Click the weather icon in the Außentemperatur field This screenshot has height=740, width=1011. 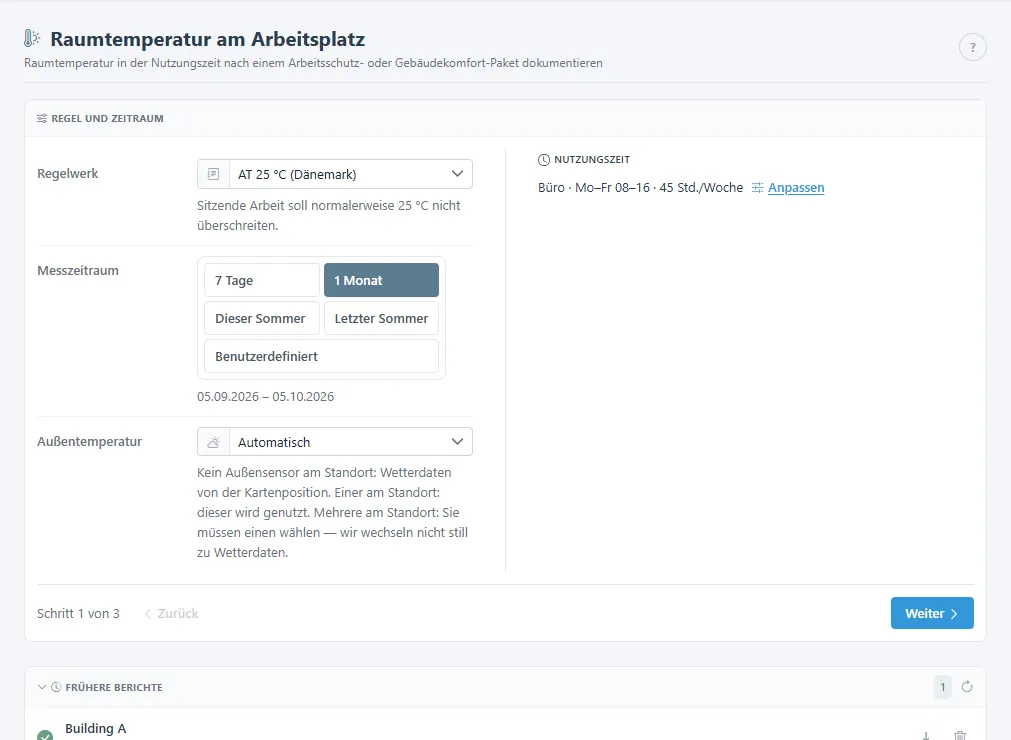213,442
